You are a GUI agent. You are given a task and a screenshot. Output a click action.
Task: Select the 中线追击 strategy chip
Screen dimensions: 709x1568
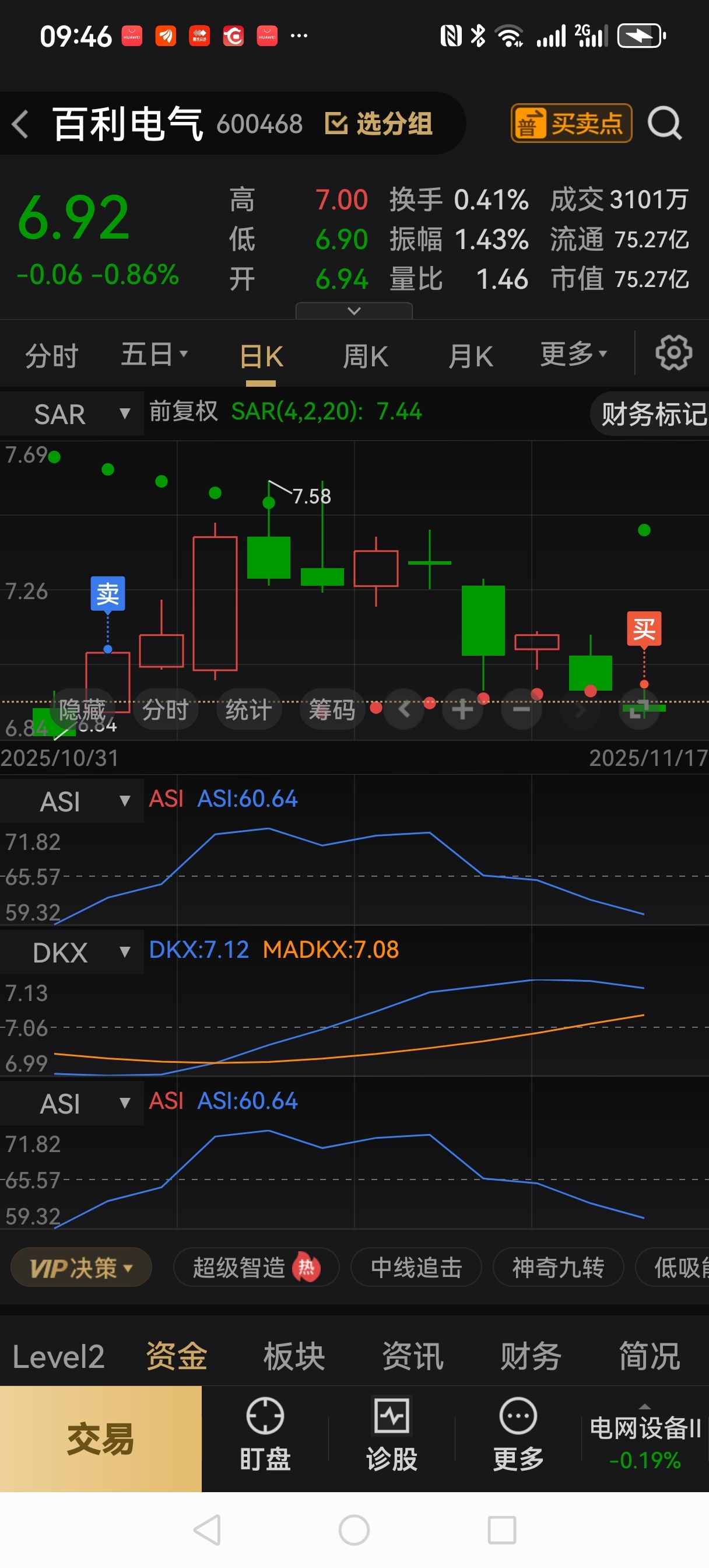click(416, 1268)
